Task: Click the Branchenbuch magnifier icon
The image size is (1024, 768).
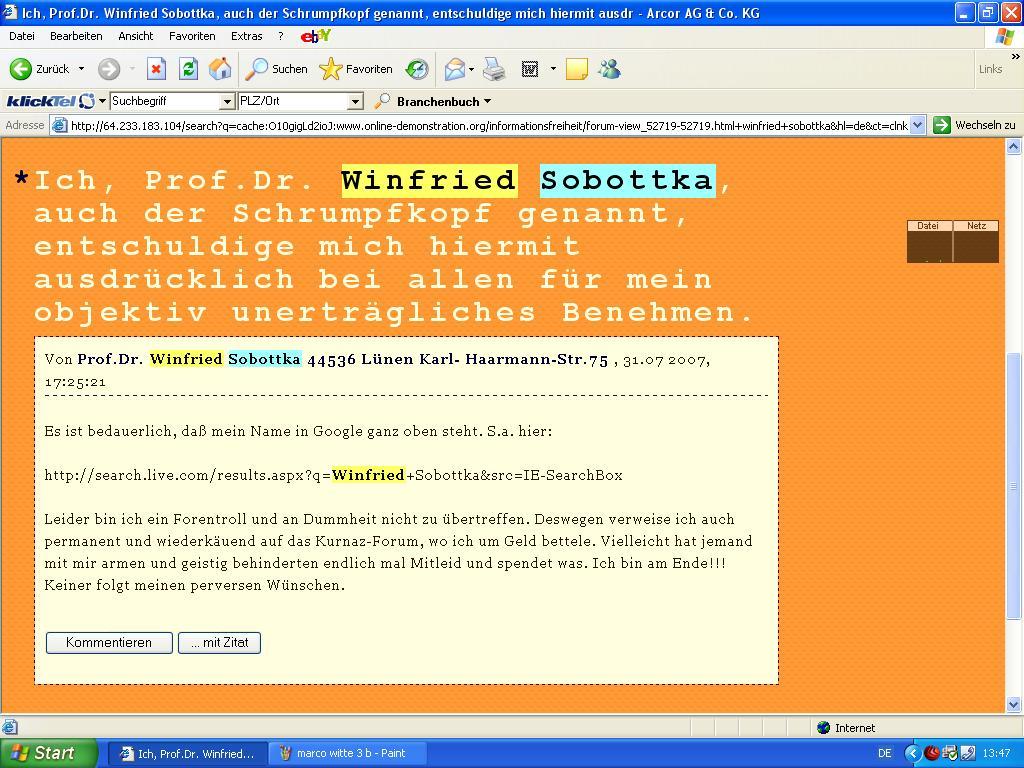Action: [x=382, y=101]
